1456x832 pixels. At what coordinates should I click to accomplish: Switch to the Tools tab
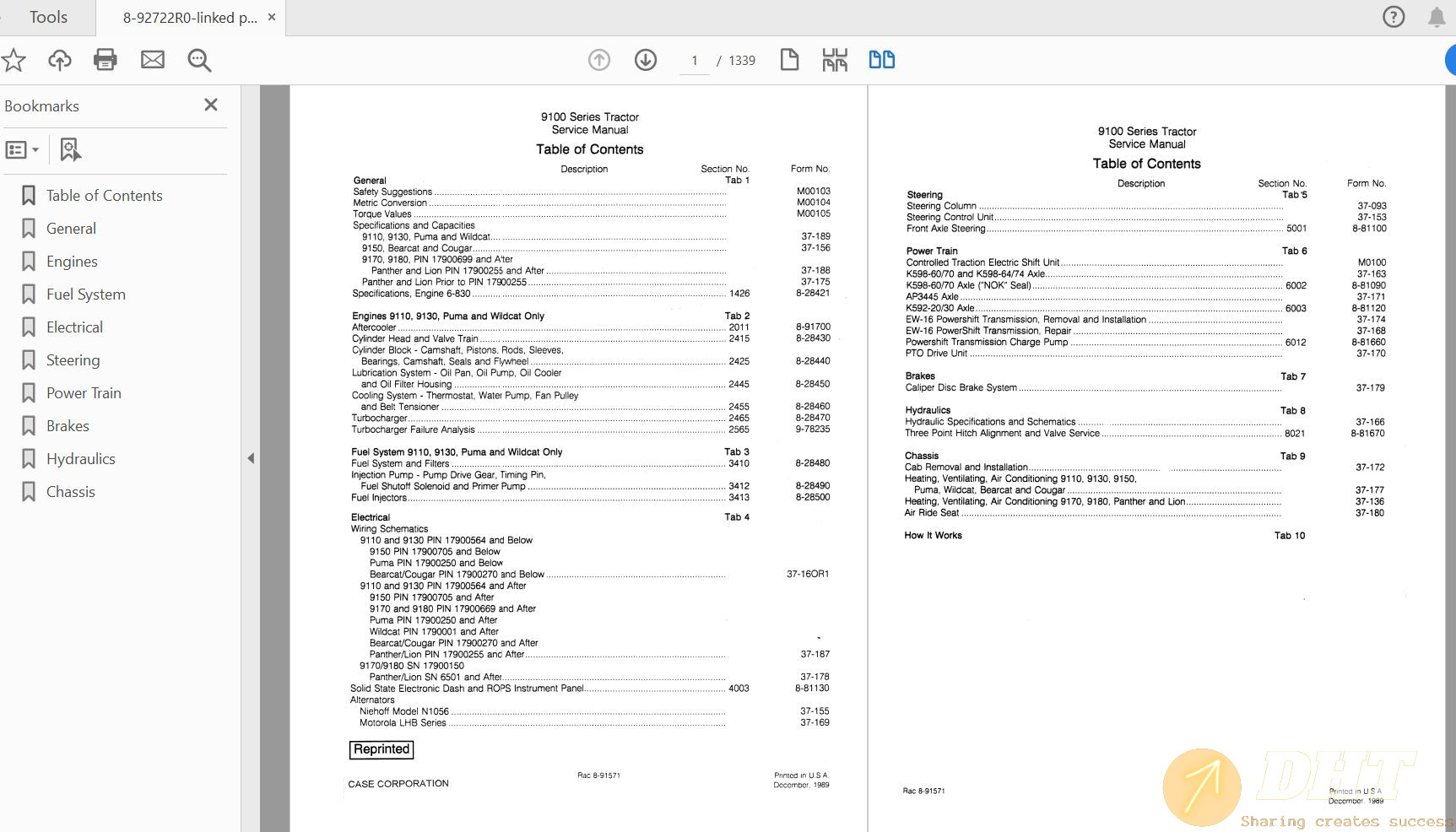(x=48, y=17)
